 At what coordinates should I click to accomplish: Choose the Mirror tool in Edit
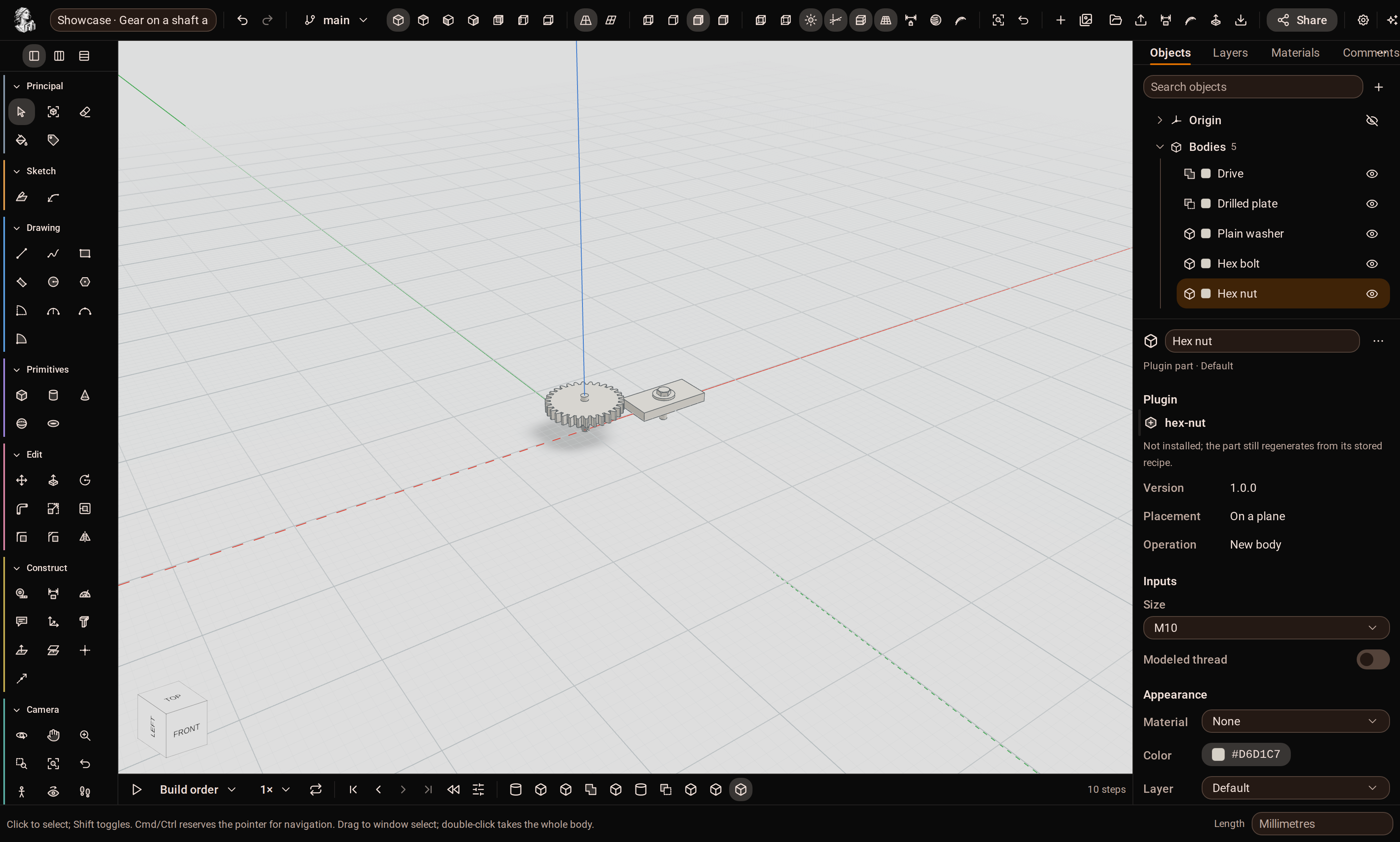tap(85, 537)
